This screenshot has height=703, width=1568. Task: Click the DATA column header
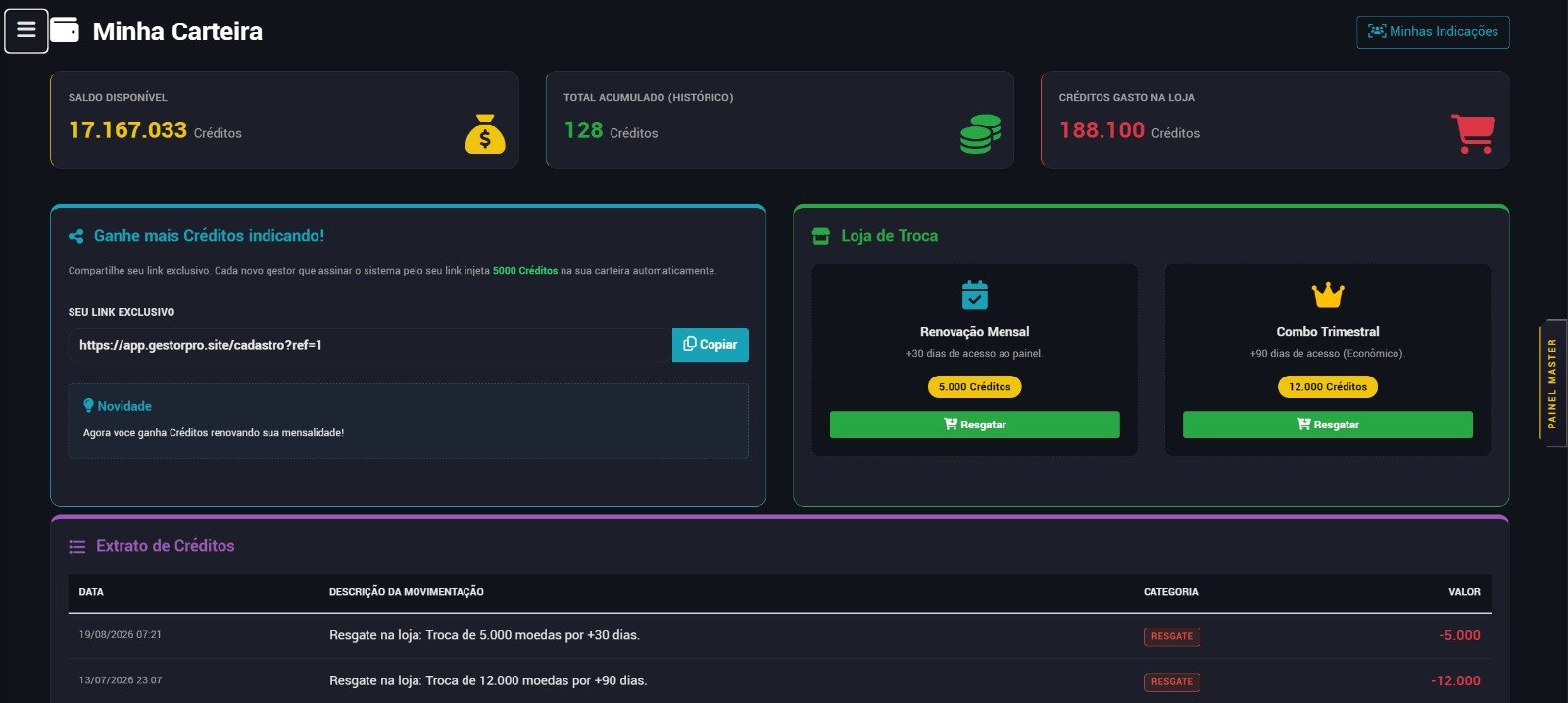click(91, 592)
